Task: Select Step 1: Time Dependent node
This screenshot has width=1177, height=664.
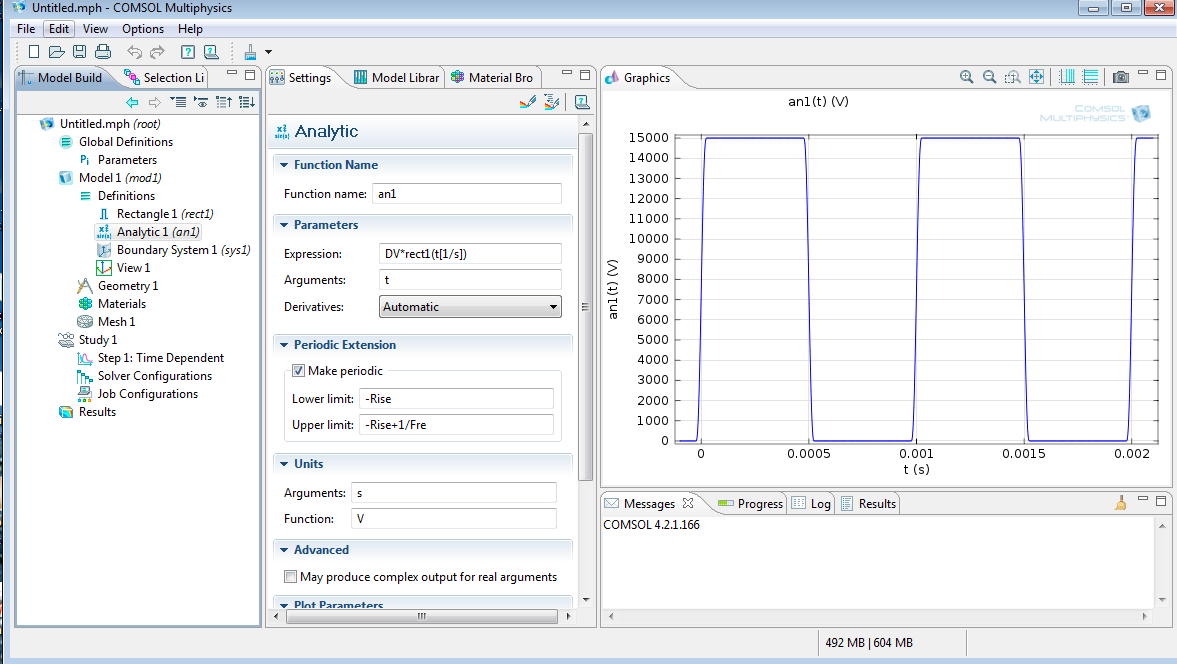Action: tap(151, 358)
